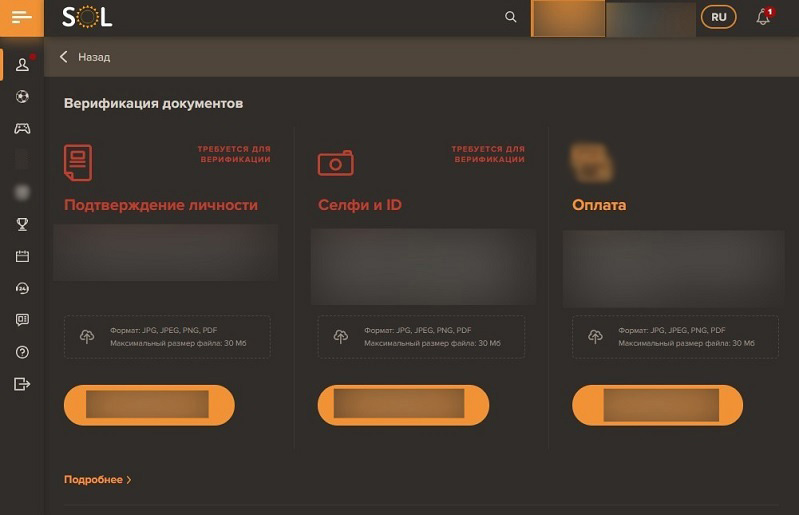Go back using the Назад link

coord(85,57)
